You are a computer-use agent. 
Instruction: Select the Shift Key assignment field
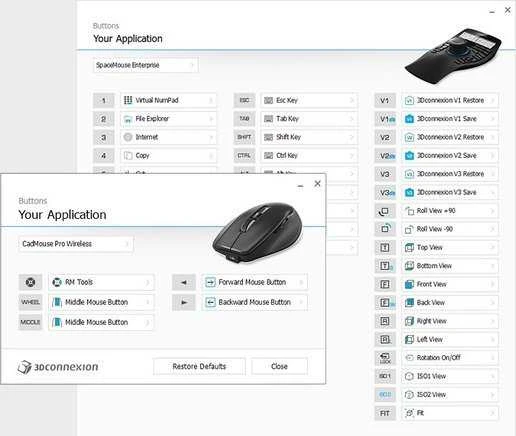click(309, 137)
